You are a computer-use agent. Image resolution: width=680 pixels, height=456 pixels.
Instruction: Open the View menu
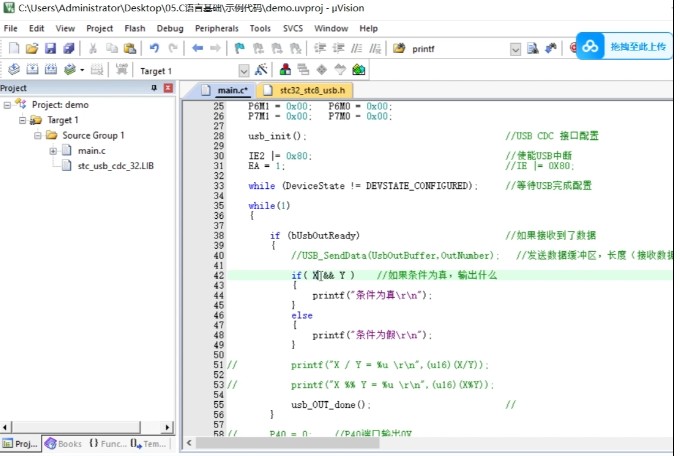[x=65, y=29]
